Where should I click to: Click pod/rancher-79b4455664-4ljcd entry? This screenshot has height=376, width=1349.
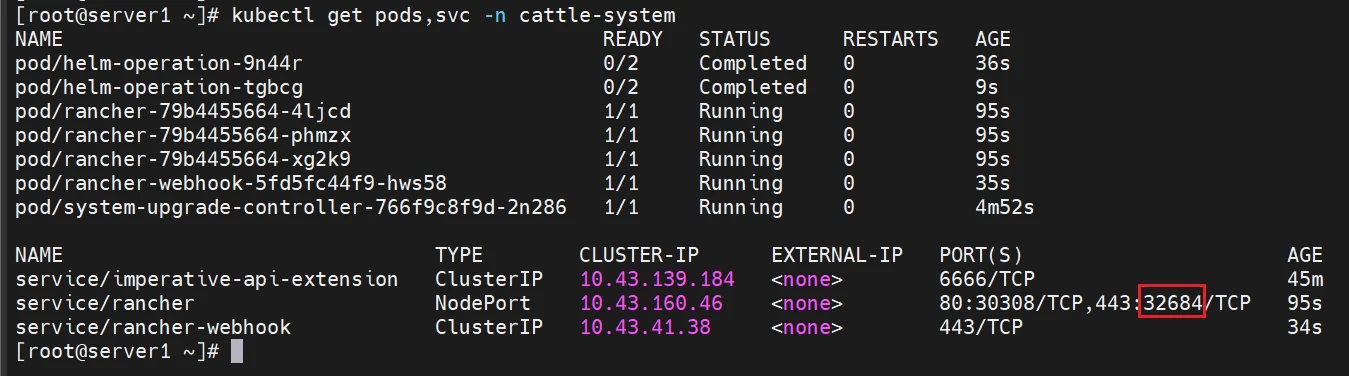pyautogui.click(x=183, y=111)
